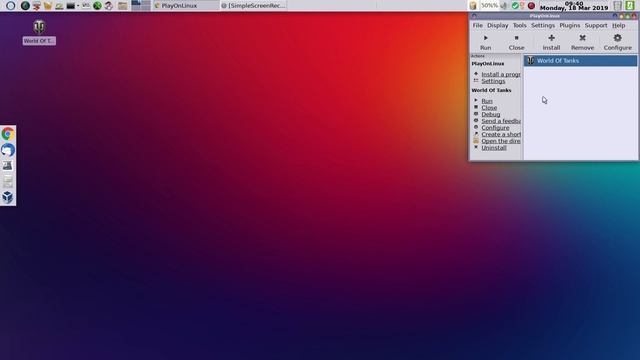The height and width of the screenshot is (360, 640).
Task: Click the play icon beside the sidebar Run link
Action: tap(476, 100)
